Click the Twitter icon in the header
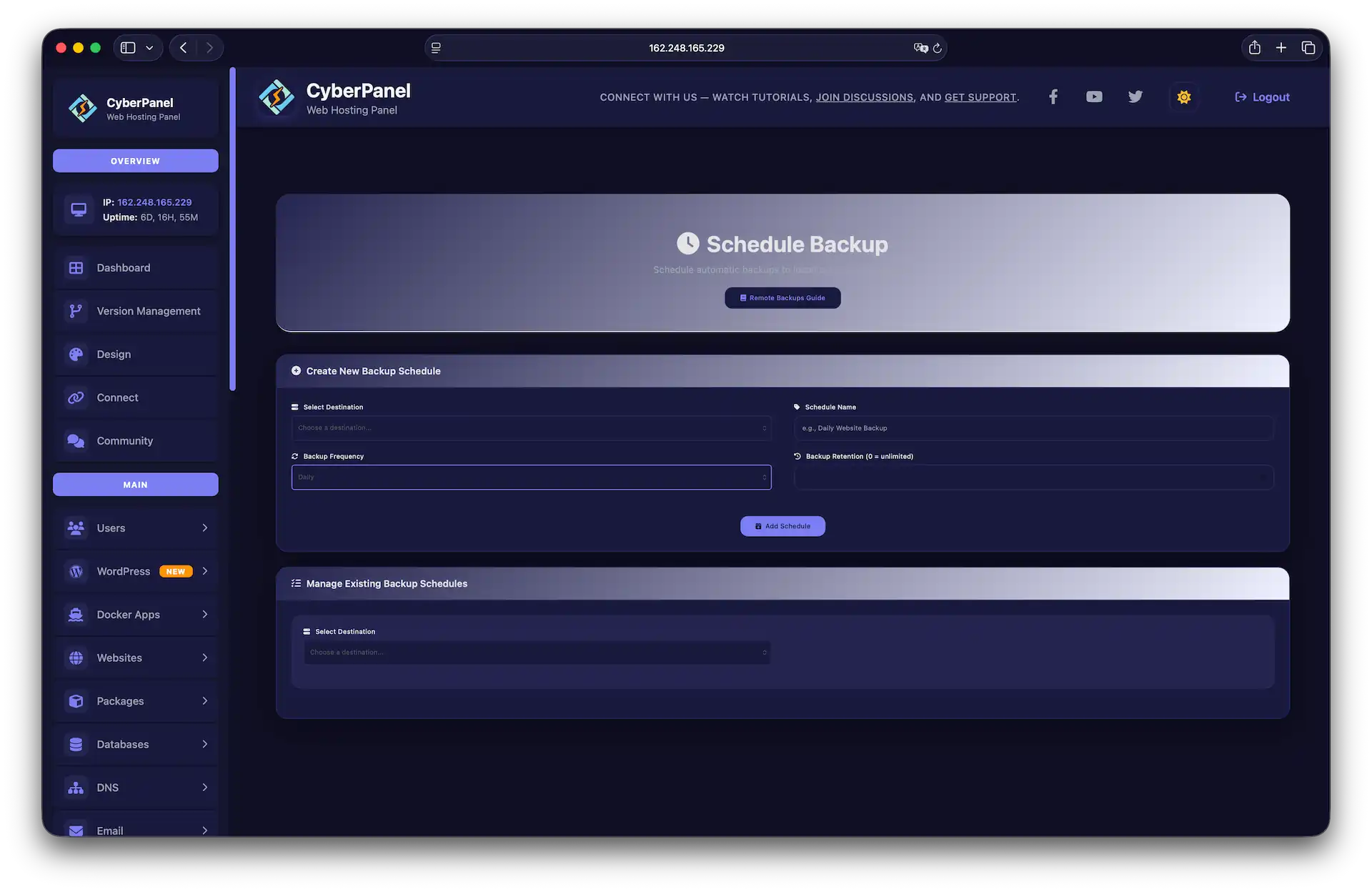The height and width of the screenshot is (892, 1372). (x=1135, y=96)
